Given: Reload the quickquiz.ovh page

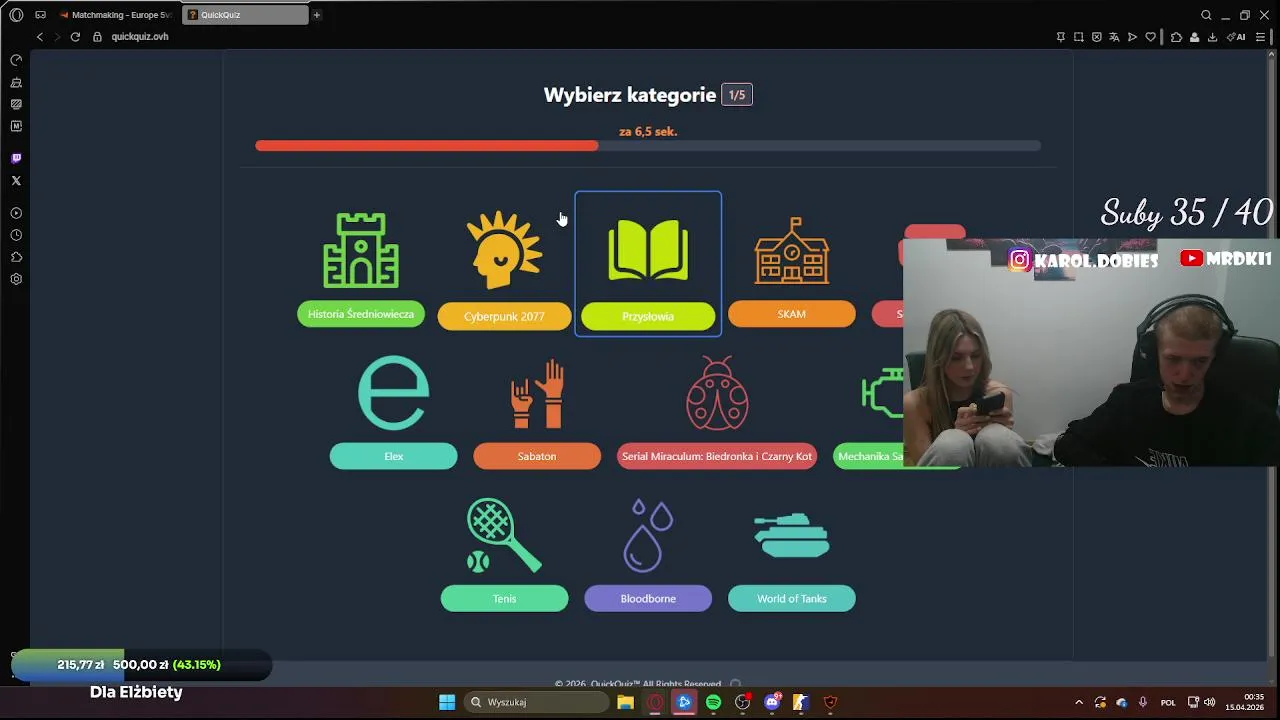Looking at the screenshot, I should (75, 37).
